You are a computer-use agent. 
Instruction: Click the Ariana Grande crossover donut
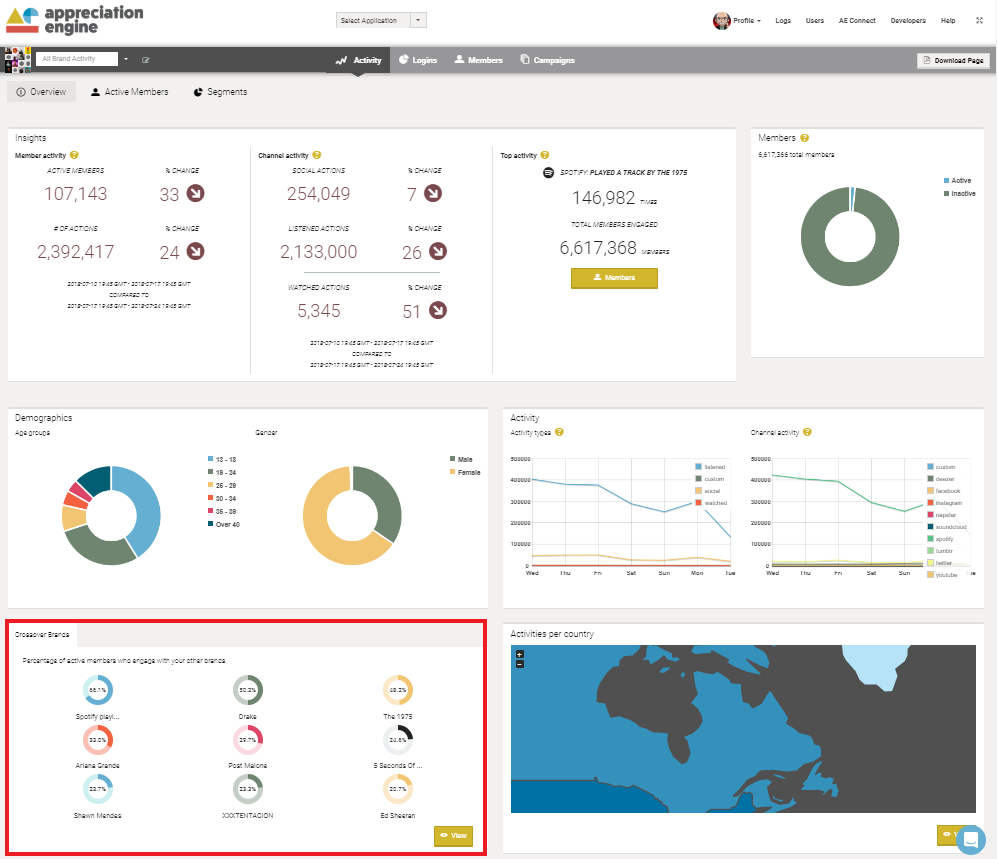pyautogui.click(x=98, y=739)
